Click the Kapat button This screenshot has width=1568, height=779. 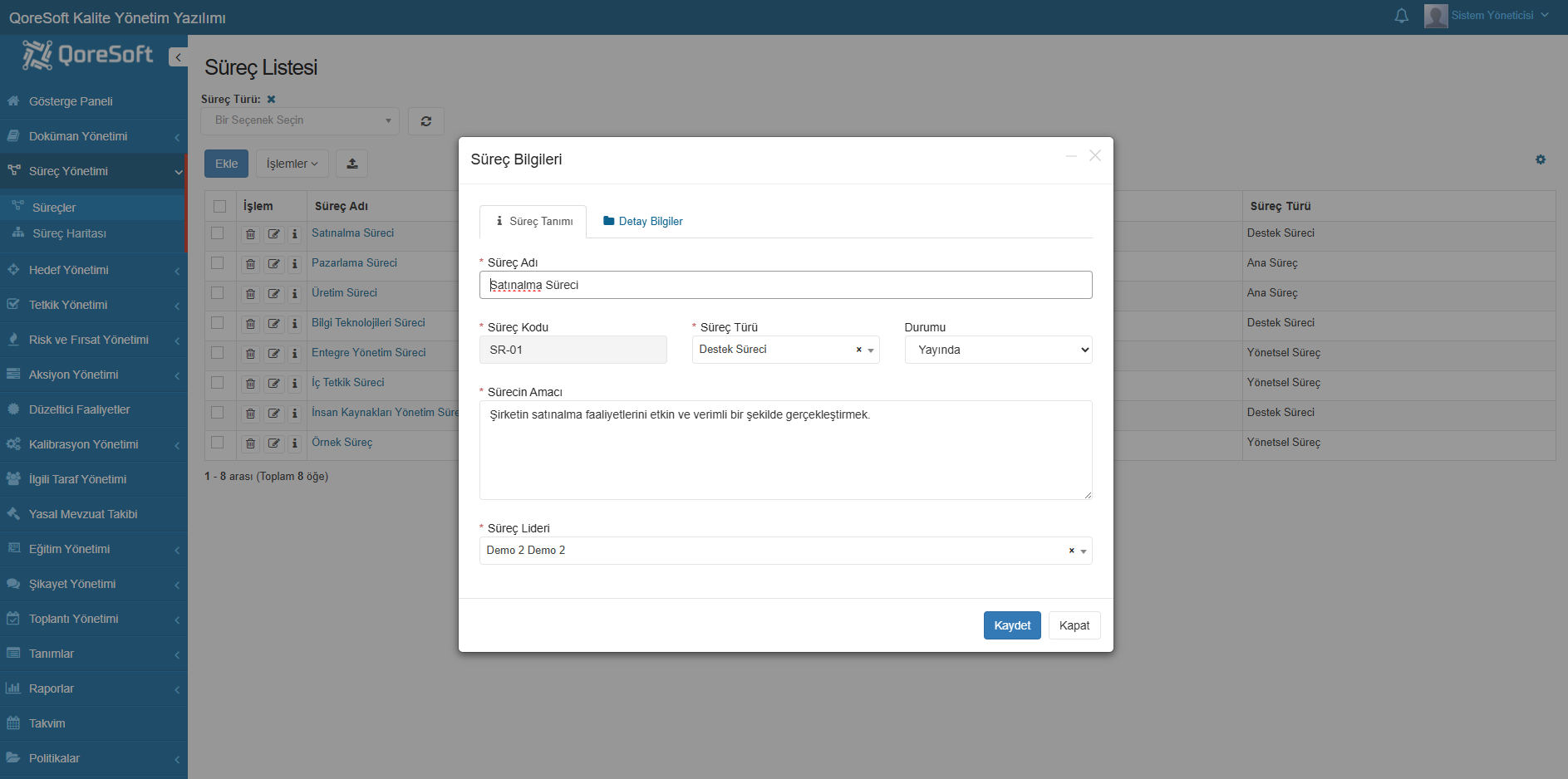click(1074, 625)
